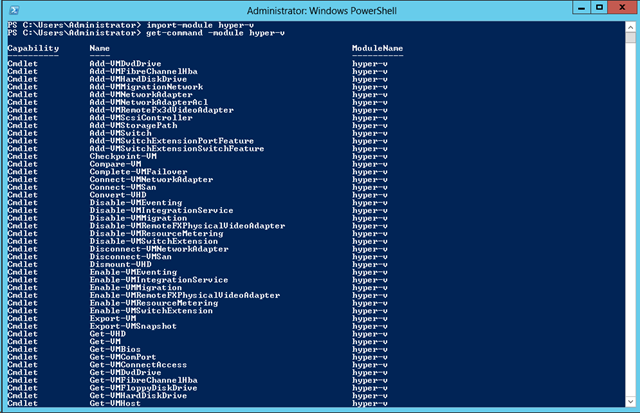The image size is (640, 413).
Task: Select the Get-VMHost entry
Action: 115,404
